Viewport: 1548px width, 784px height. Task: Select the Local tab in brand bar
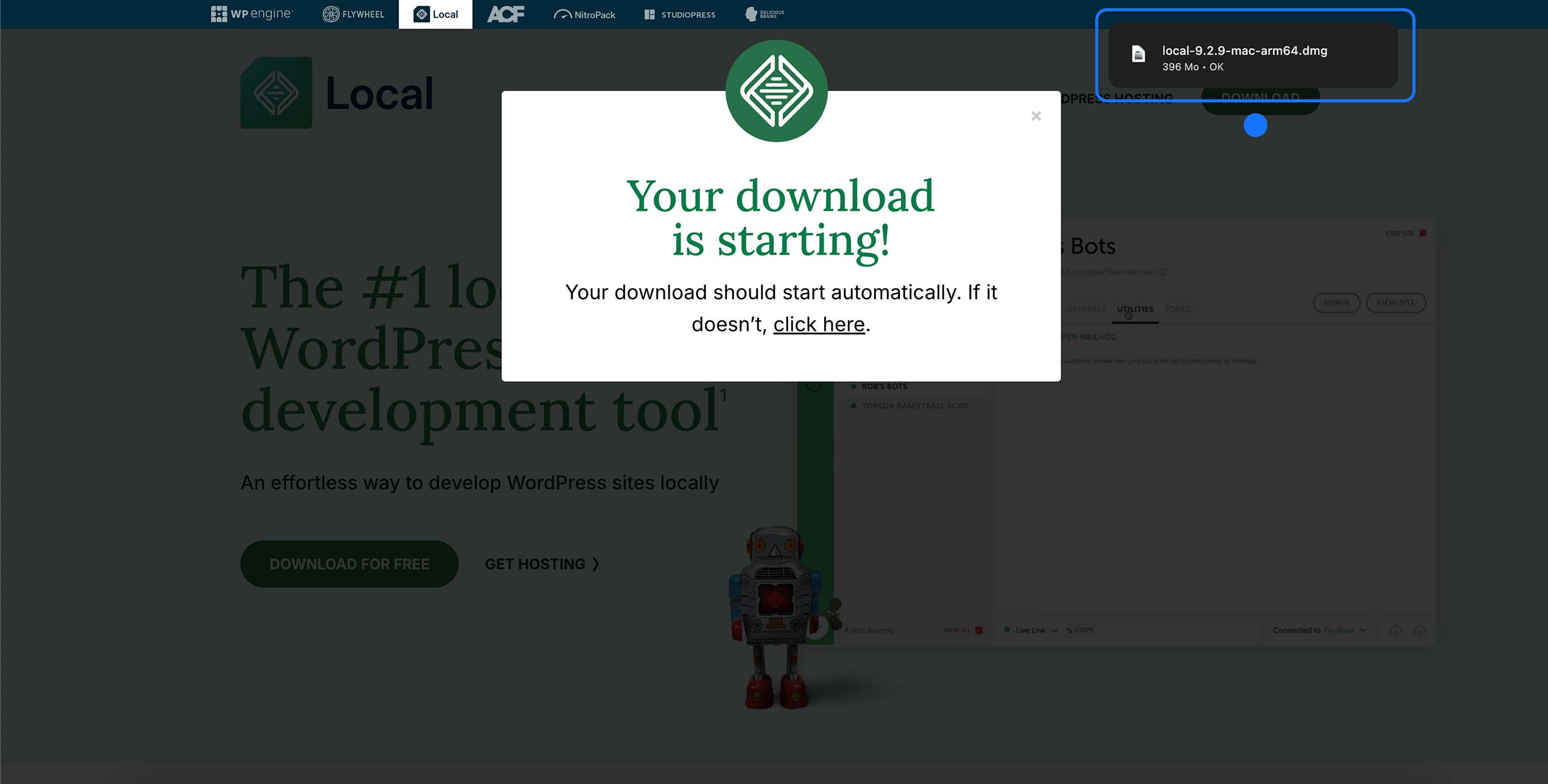pyautogui.click(x=436, y=14)
